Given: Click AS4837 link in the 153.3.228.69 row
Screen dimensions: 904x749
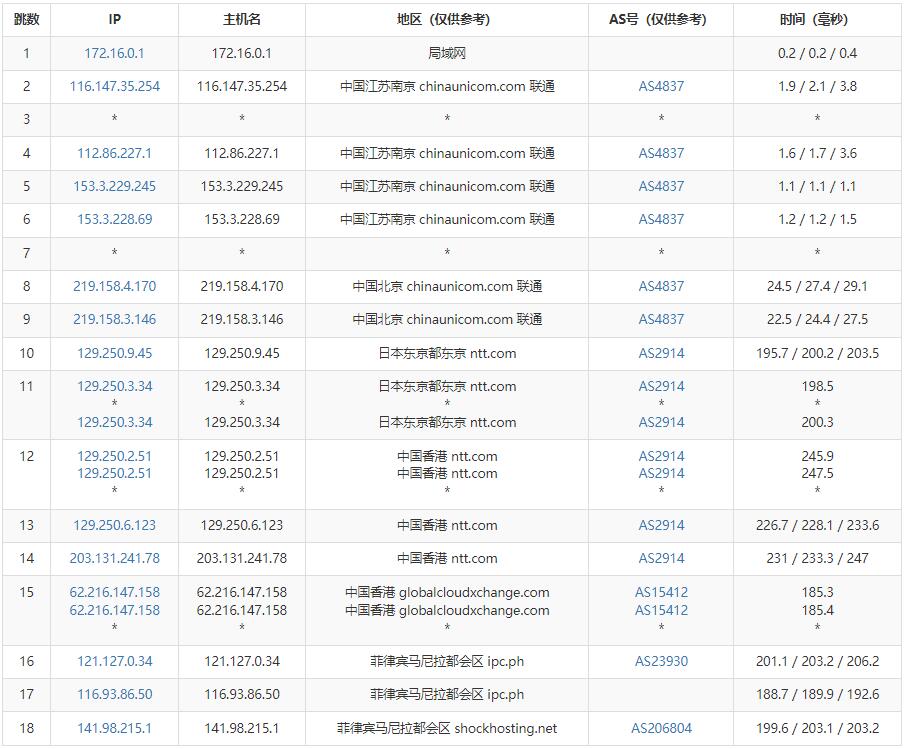Looking at the screenshot, I should coord(661,219).
